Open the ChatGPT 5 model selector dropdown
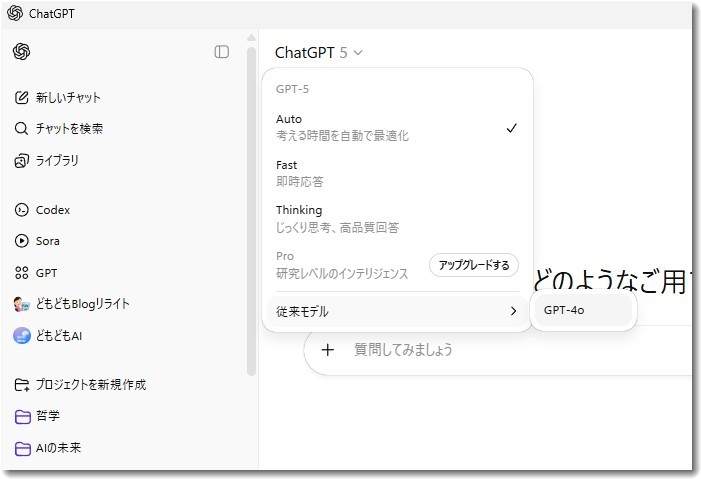The width and height of the screenshot is (701, 479). coord(319,53)
